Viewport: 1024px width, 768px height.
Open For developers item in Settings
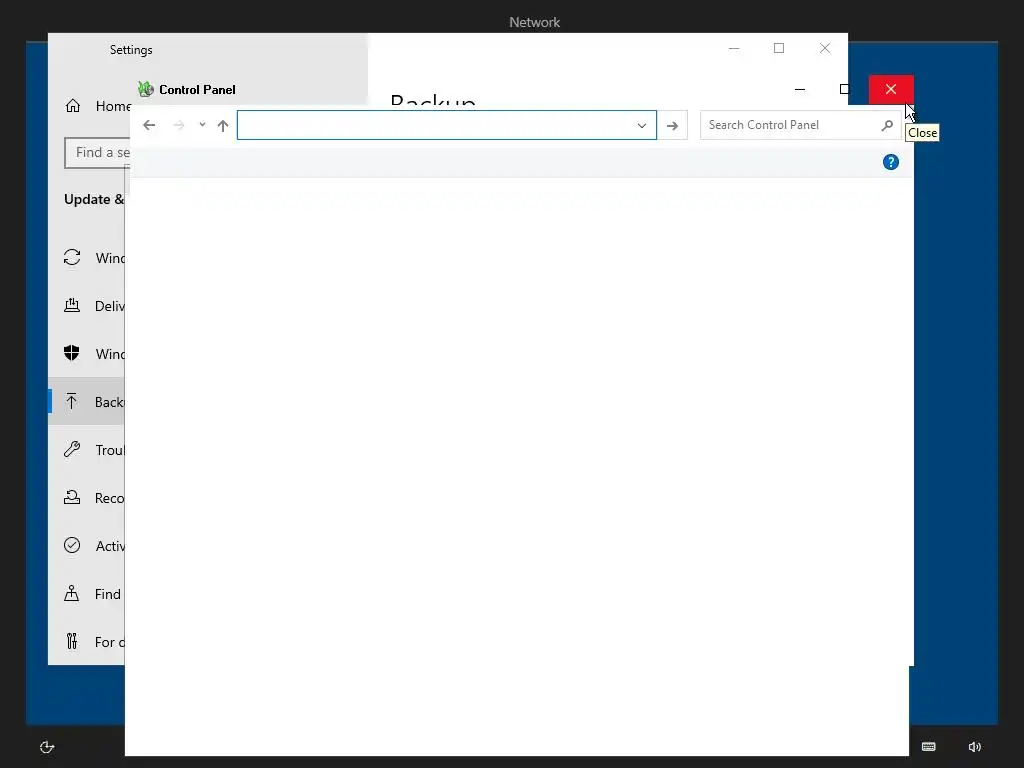click(x=88, y=641)
